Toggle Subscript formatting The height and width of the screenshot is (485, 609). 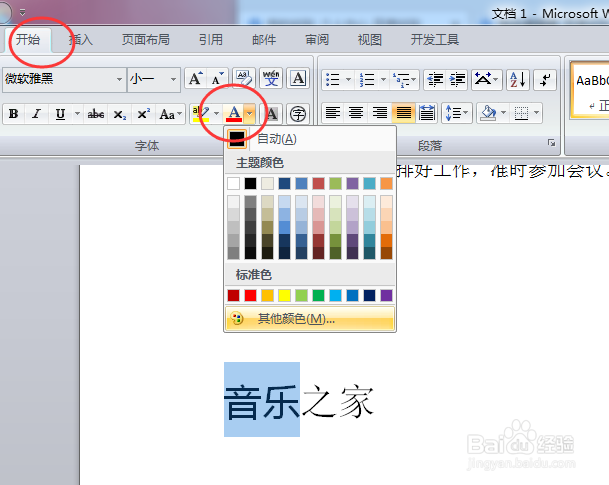(119, 114)
